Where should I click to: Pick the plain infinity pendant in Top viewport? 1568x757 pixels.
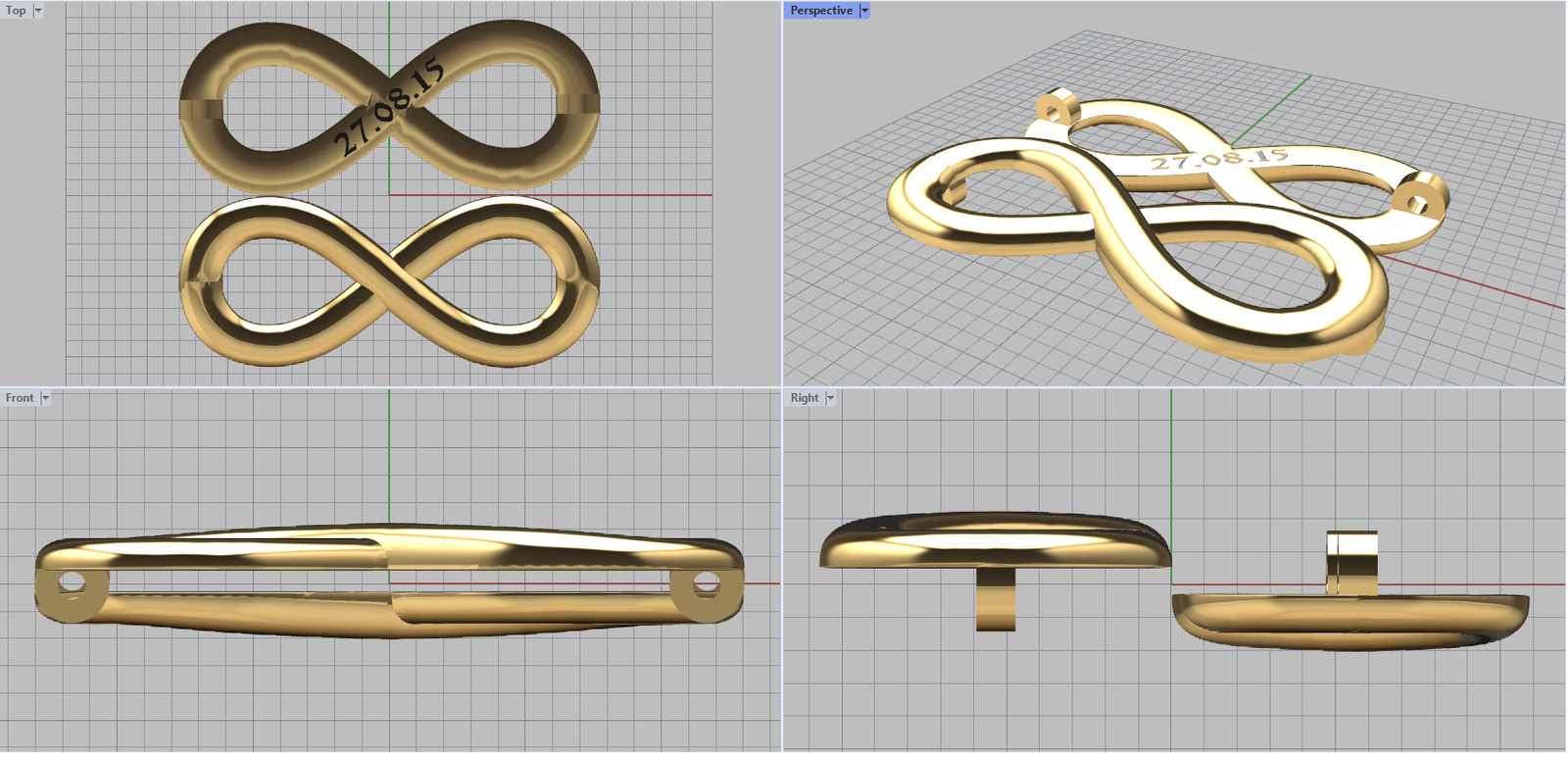389,281
